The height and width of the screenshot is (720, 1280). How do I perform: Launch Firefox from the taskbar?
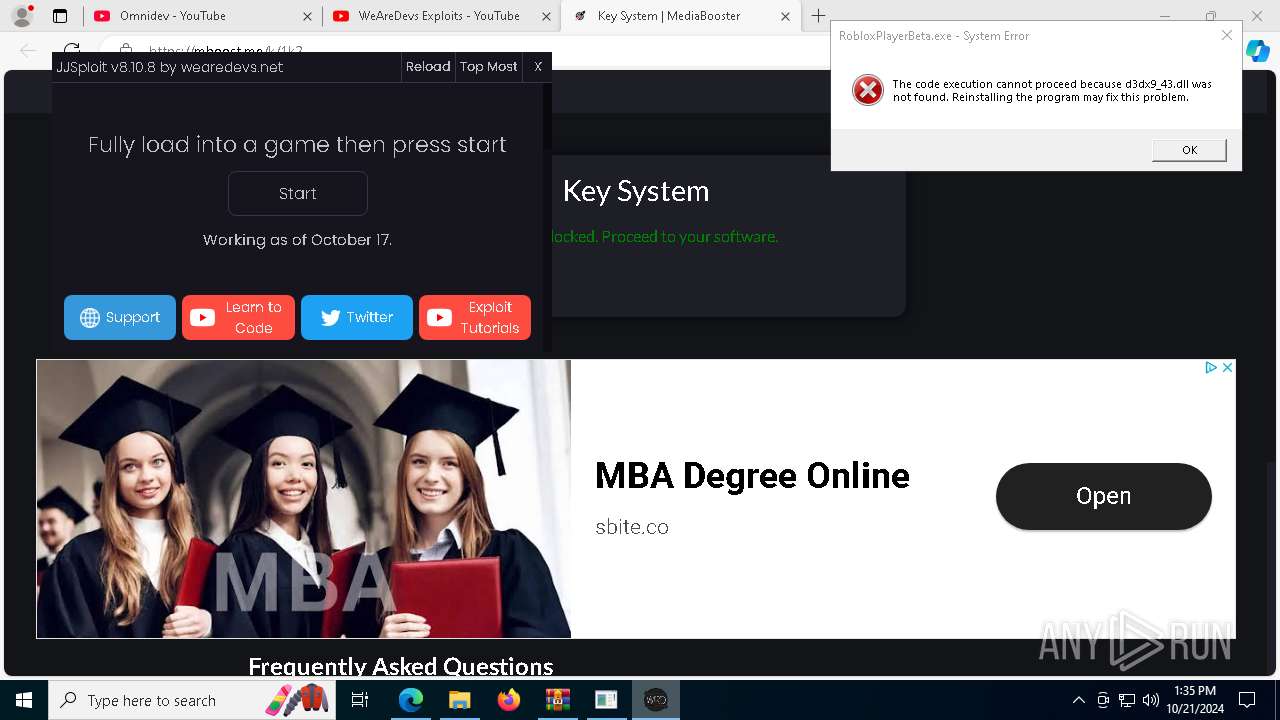[508, 700]
